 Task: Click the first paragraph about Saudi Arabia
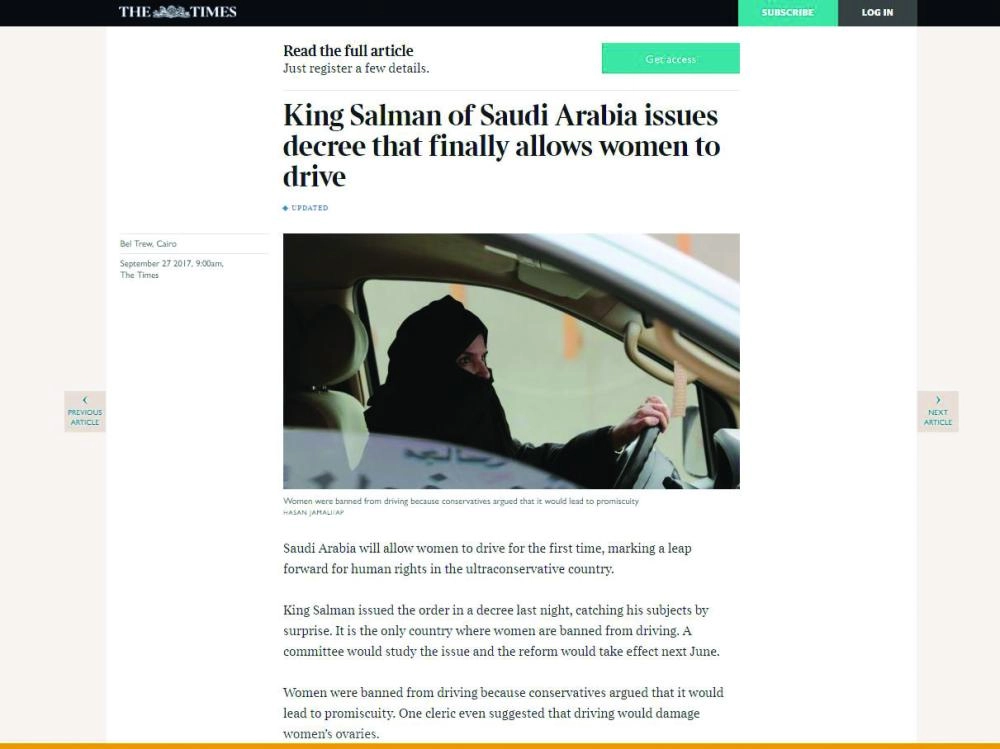pos(487,558)
